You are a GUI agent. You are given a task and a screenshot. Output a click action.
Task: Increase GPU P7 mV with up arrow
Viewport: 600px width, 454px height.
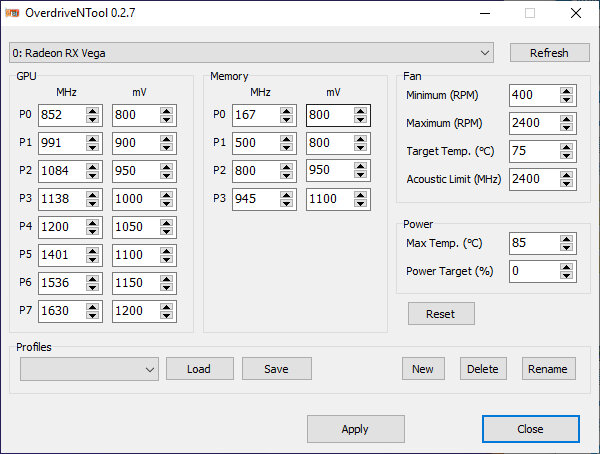point(166,307)
